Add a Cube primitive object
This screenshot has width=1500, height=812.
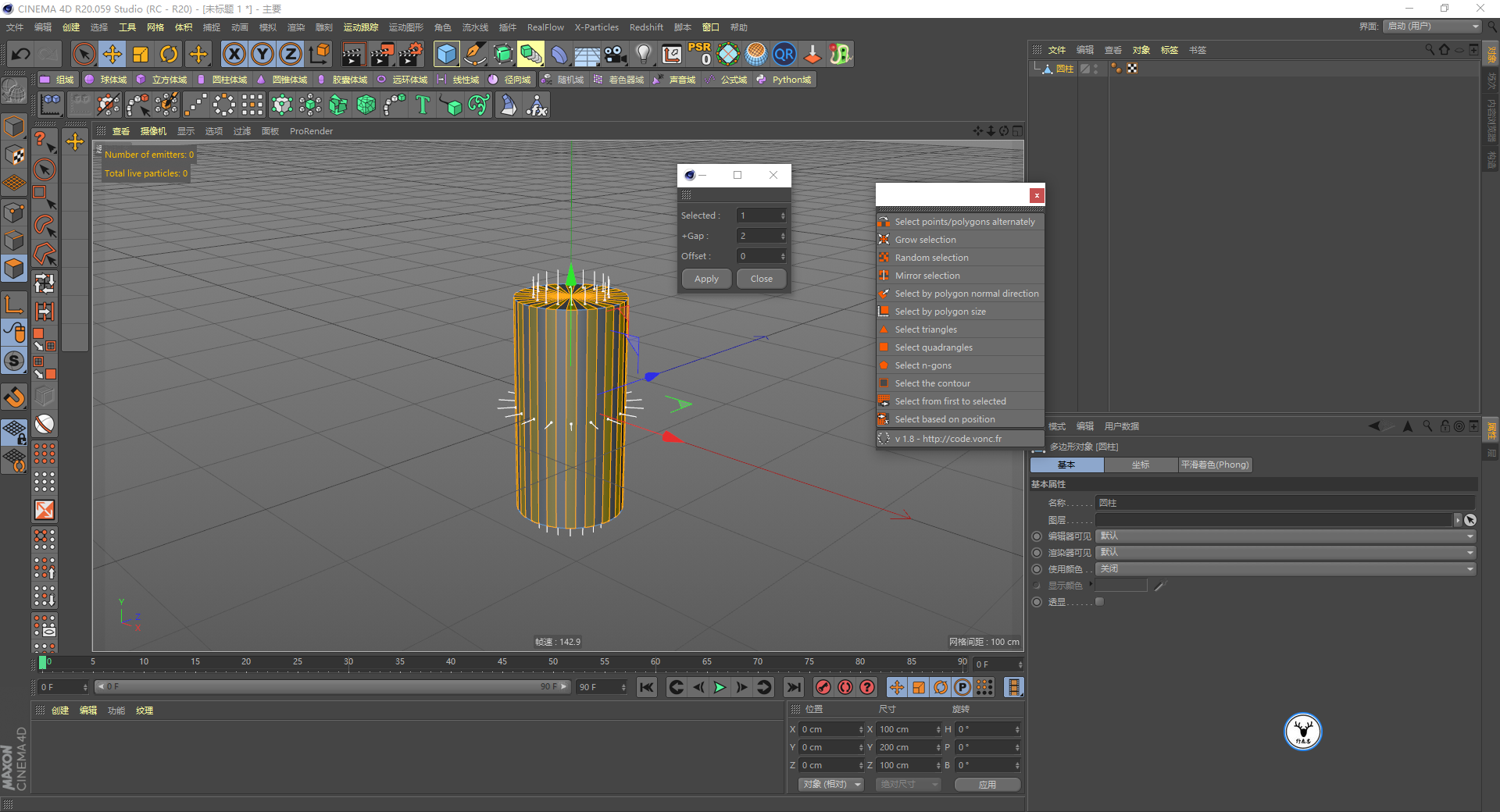pyautogui.click(x=446, y=54)
